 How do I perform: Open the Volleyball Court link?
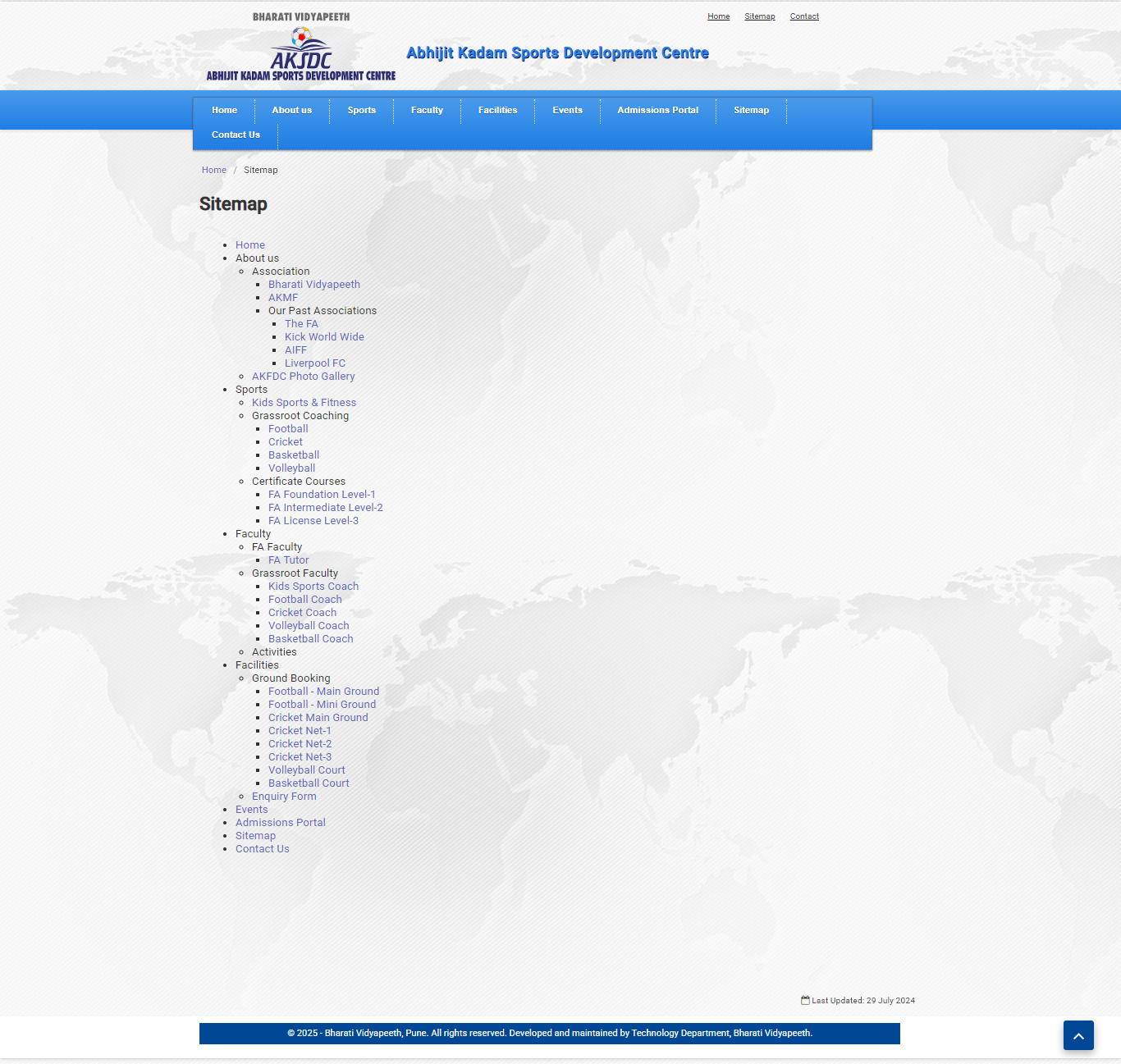307,770
